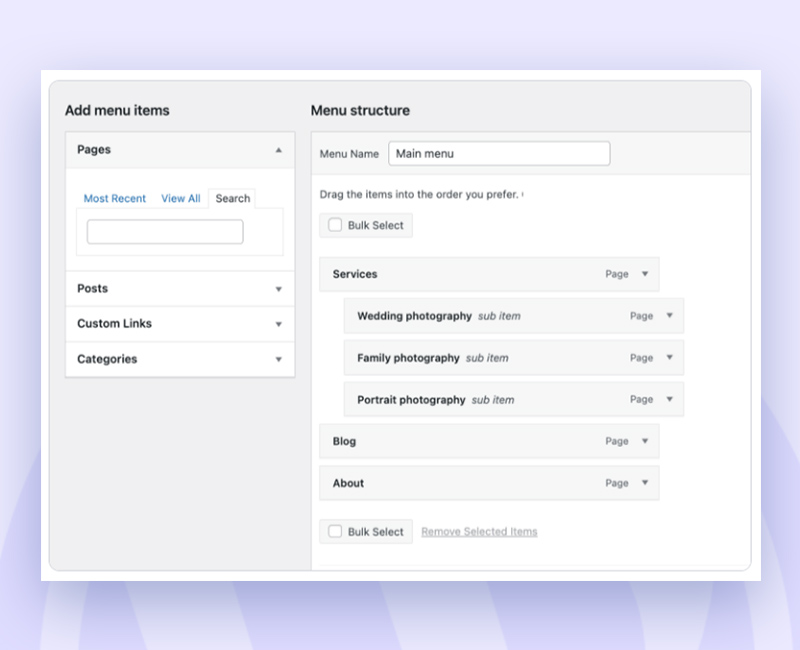
Task: Select the Blog menu item bar
Action: point(489,441)
